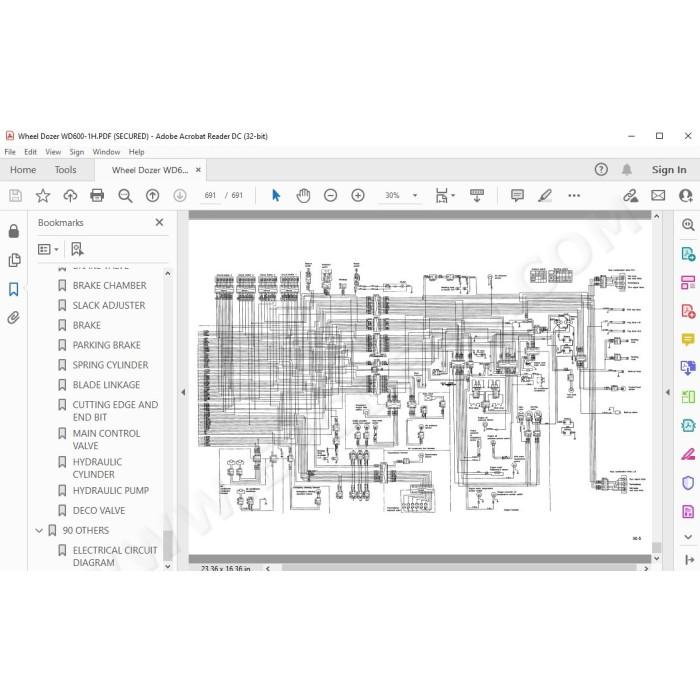
Task: Open zoom level dropdown at 30%
Action: tap(415, 196)
